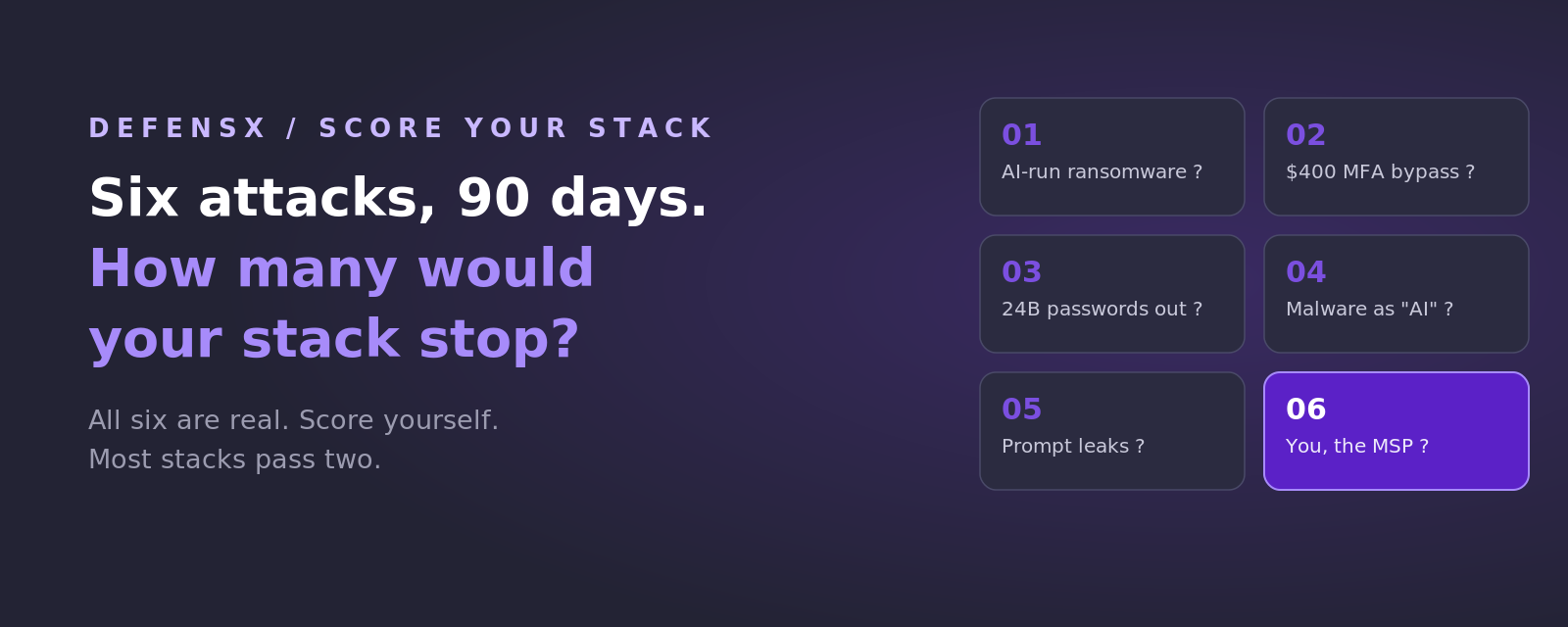Open the Prompt leaks card
1568x627 pixels.
(x=1112, y=431)
